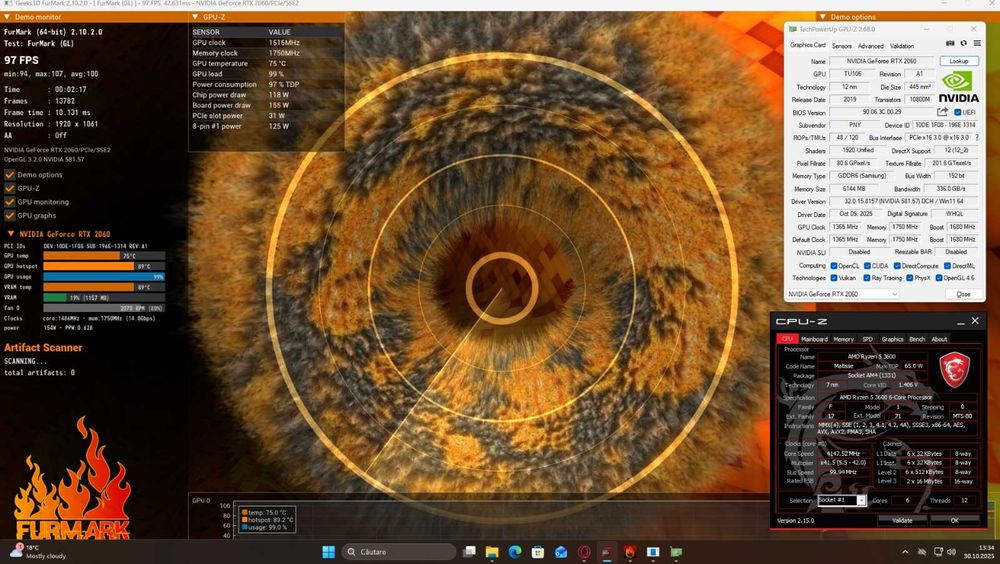The width and height of the screenshot is (1000, 564).
Task: Open the GPU selection dropdown in GPU-Z
Action: coord(842,294)
